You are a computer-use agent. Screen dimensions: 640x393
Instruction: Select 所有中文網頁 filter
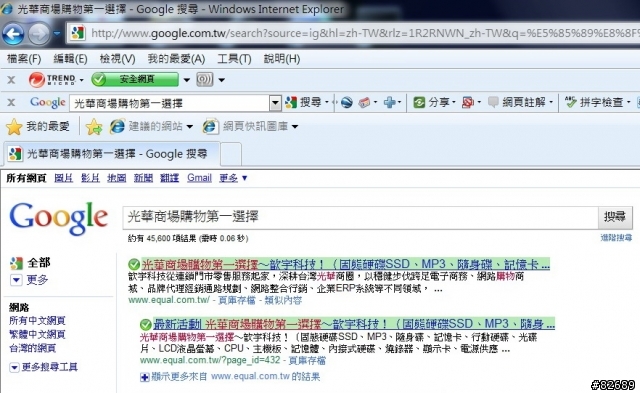37,321
